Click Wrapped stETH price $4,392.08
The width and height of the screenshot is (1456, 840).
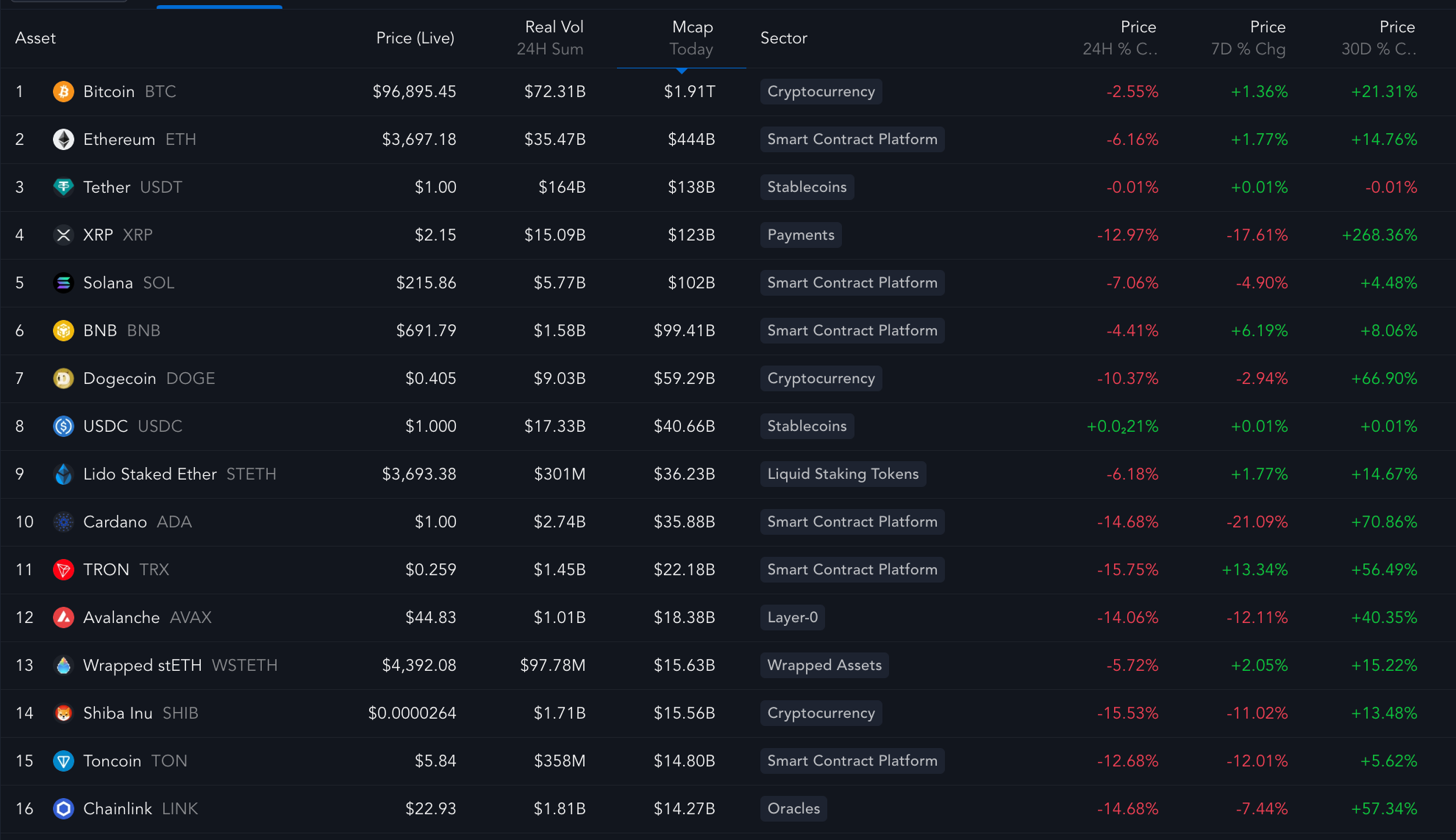pyautogui.click(x=419, y=666)
